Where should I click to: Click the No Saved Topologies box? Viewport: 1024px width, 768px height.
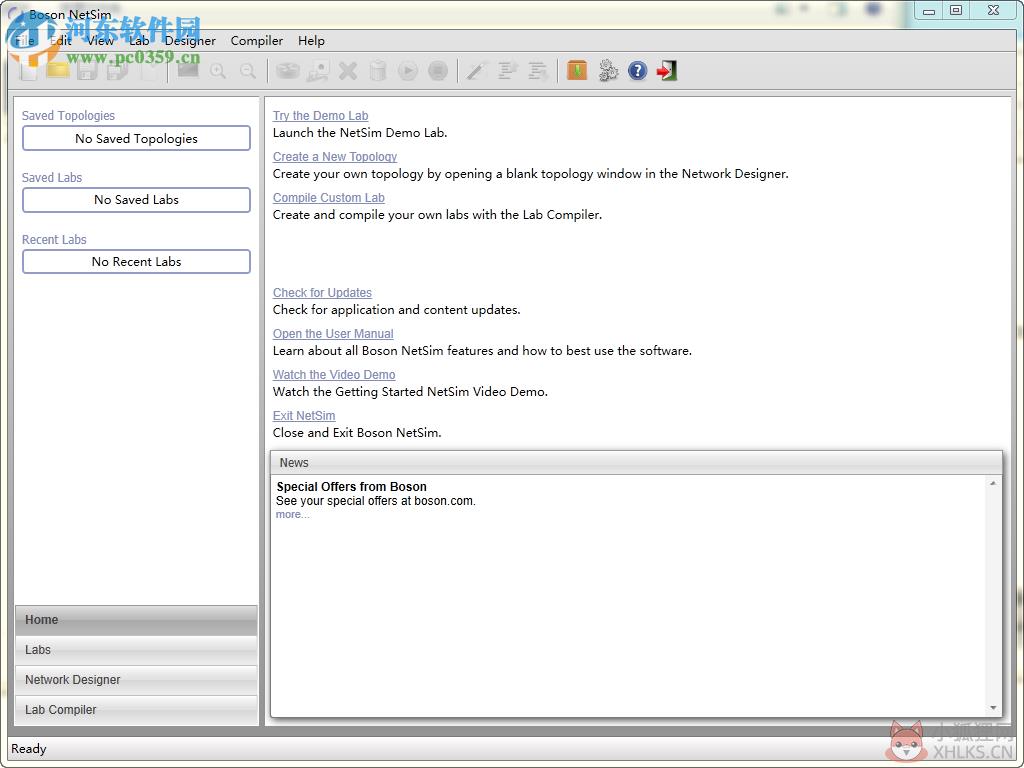[x=136, y=138]
